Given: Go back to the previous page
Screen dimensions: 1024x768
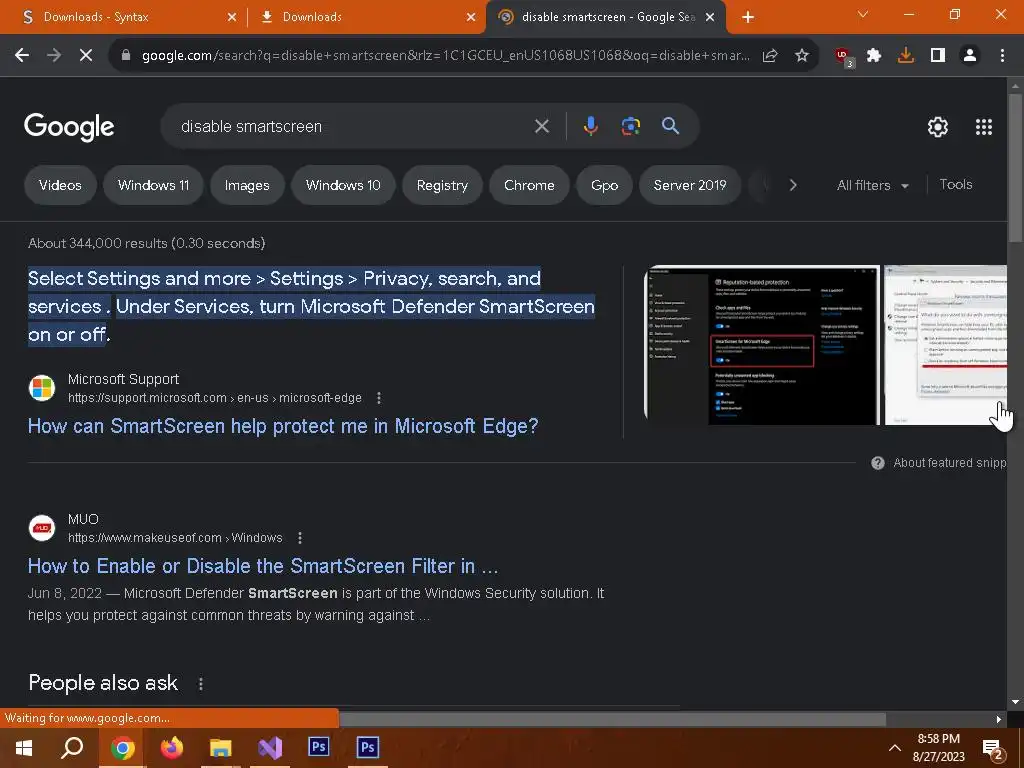Looking at the screenshot, I should coord(22,56).
